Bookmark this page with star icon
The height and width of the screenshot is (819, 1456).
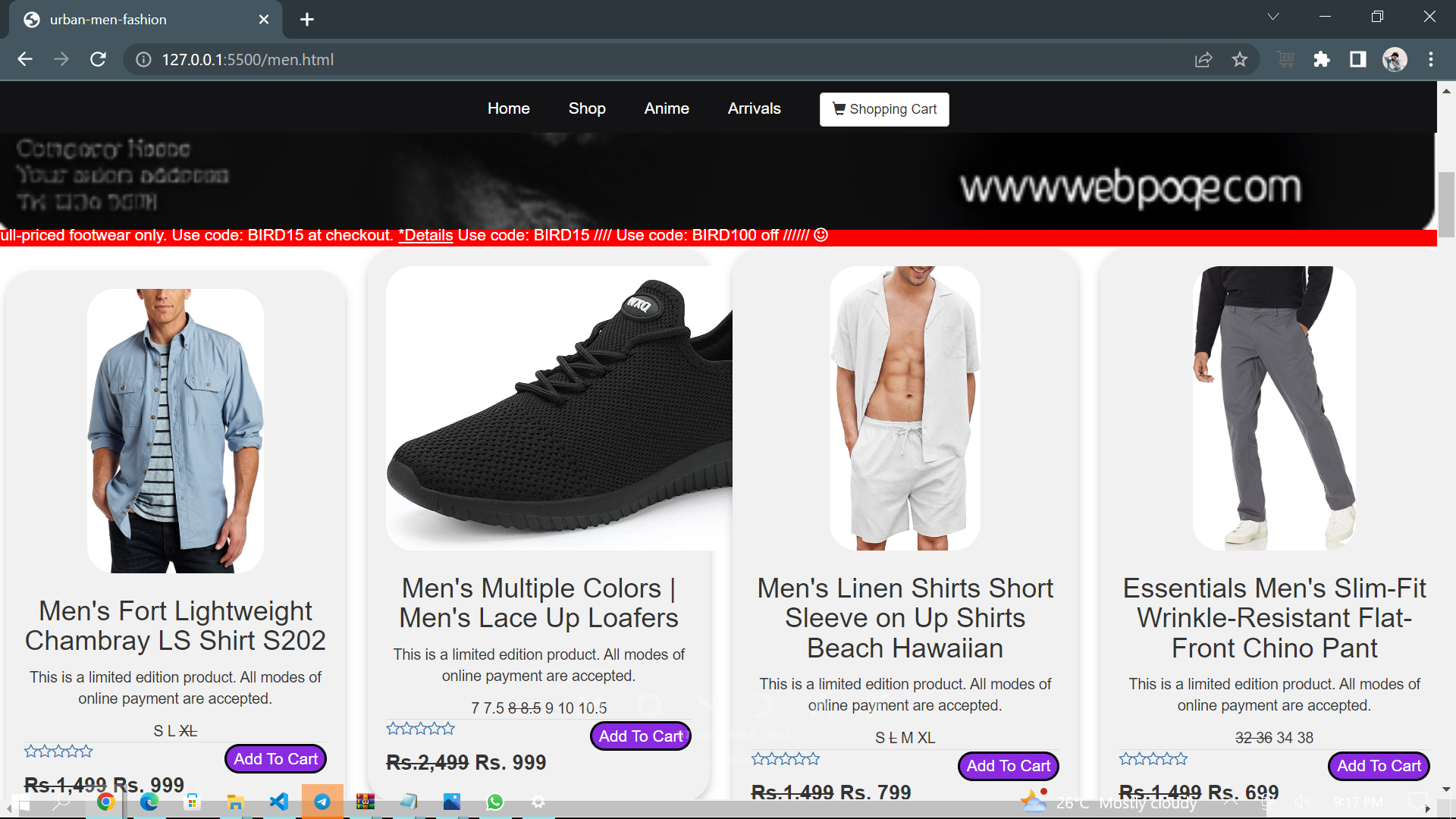coord(1240,59)
